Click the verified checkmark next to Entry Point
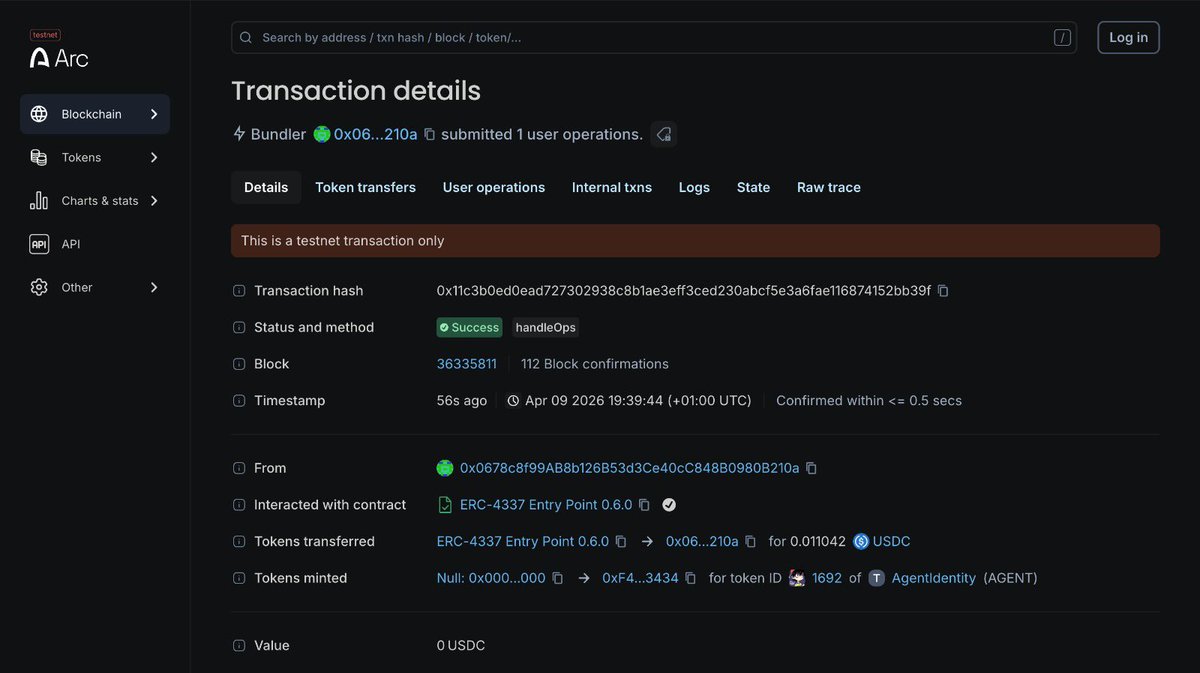 click(x=669, y=505)
